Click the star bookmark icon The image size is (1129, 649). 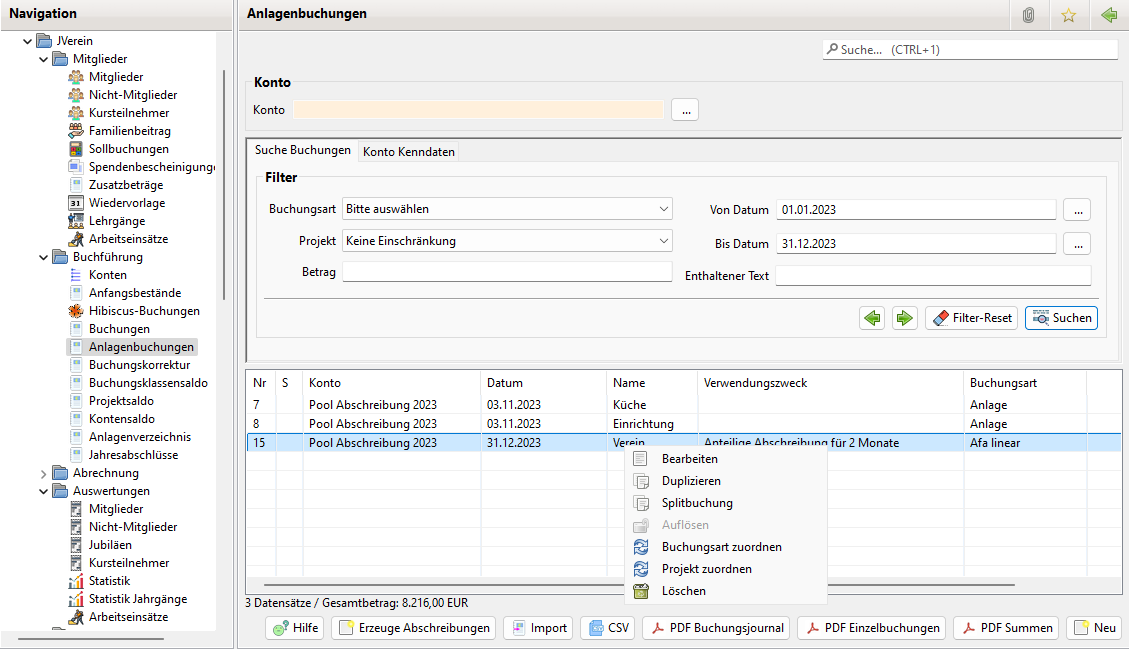coord(1068,15)
